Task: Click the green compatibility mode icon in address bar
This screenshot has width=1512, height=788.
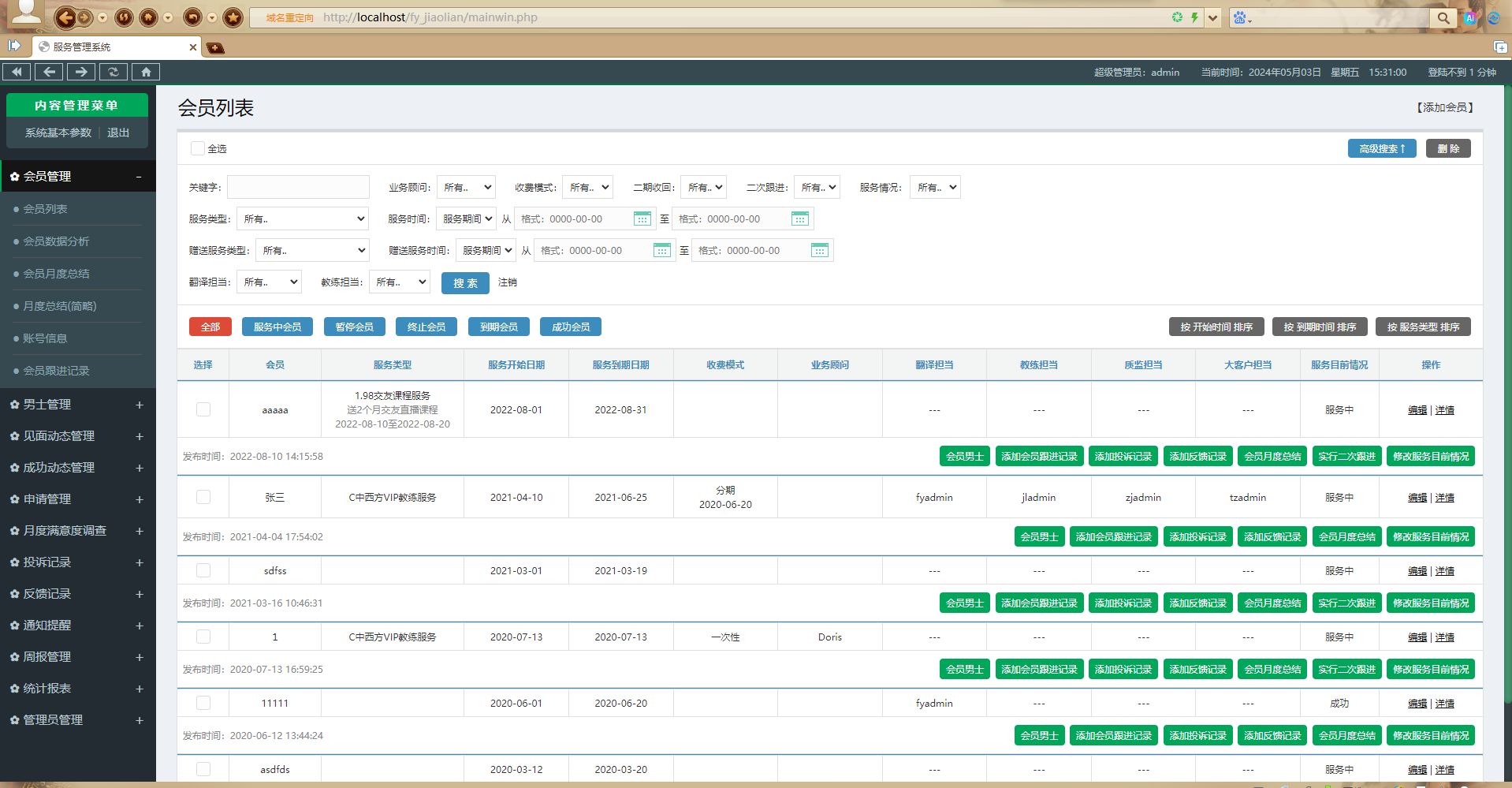Action: point(1177,17)
